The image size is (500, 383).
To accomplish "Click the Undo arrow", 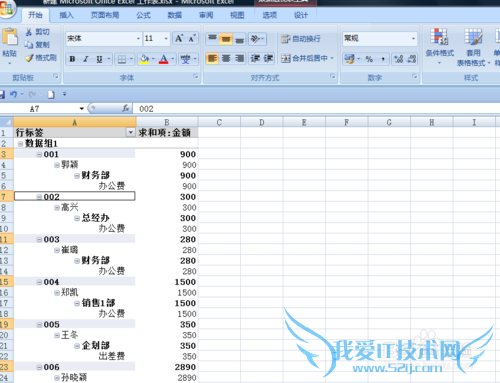I will coord(13,95).
